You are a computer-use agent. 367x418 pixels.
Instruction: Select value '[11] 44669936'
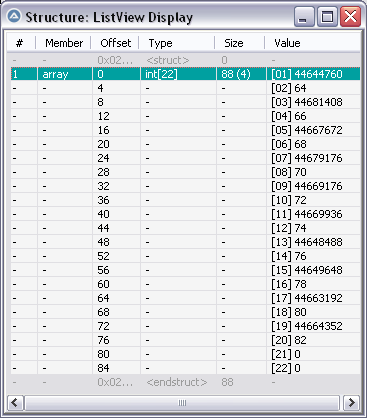click(307, 214)
